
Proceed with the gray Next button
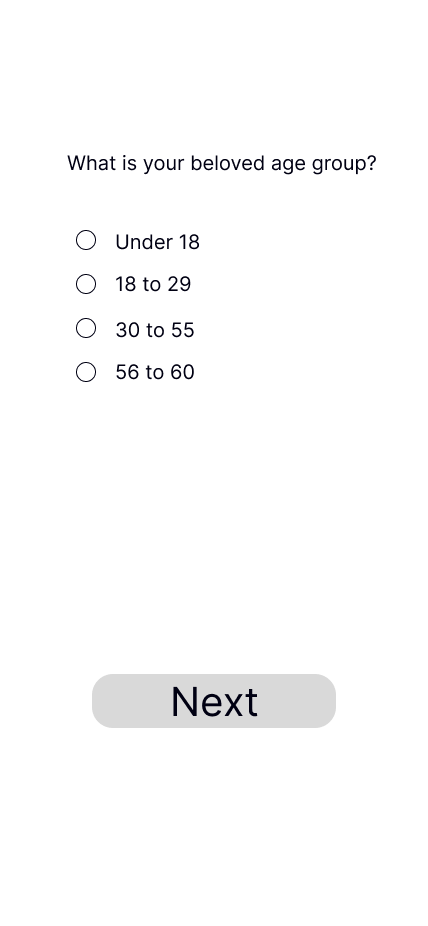(214, 701)
